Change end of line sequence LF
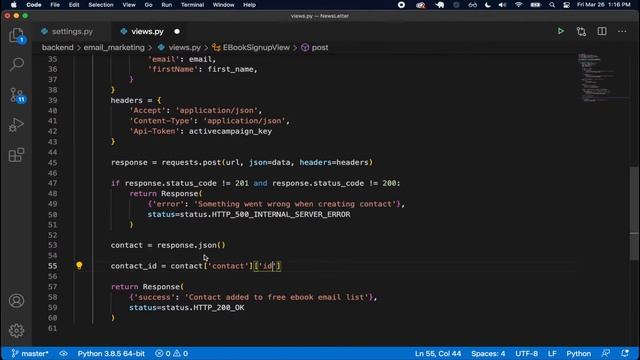Image resolution: width=640 pixels, height=360 pixels. point(552,353)
